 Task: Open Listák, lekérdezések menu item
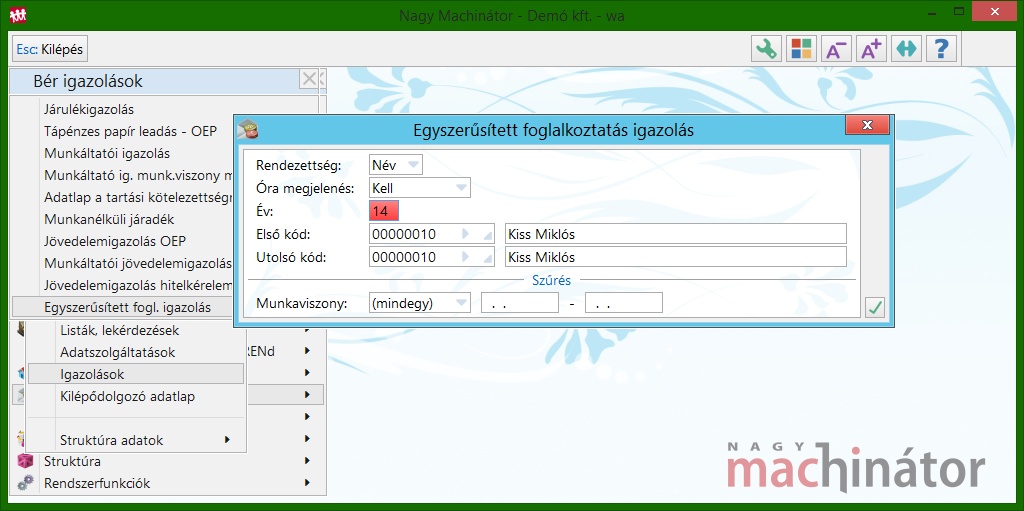120,330
